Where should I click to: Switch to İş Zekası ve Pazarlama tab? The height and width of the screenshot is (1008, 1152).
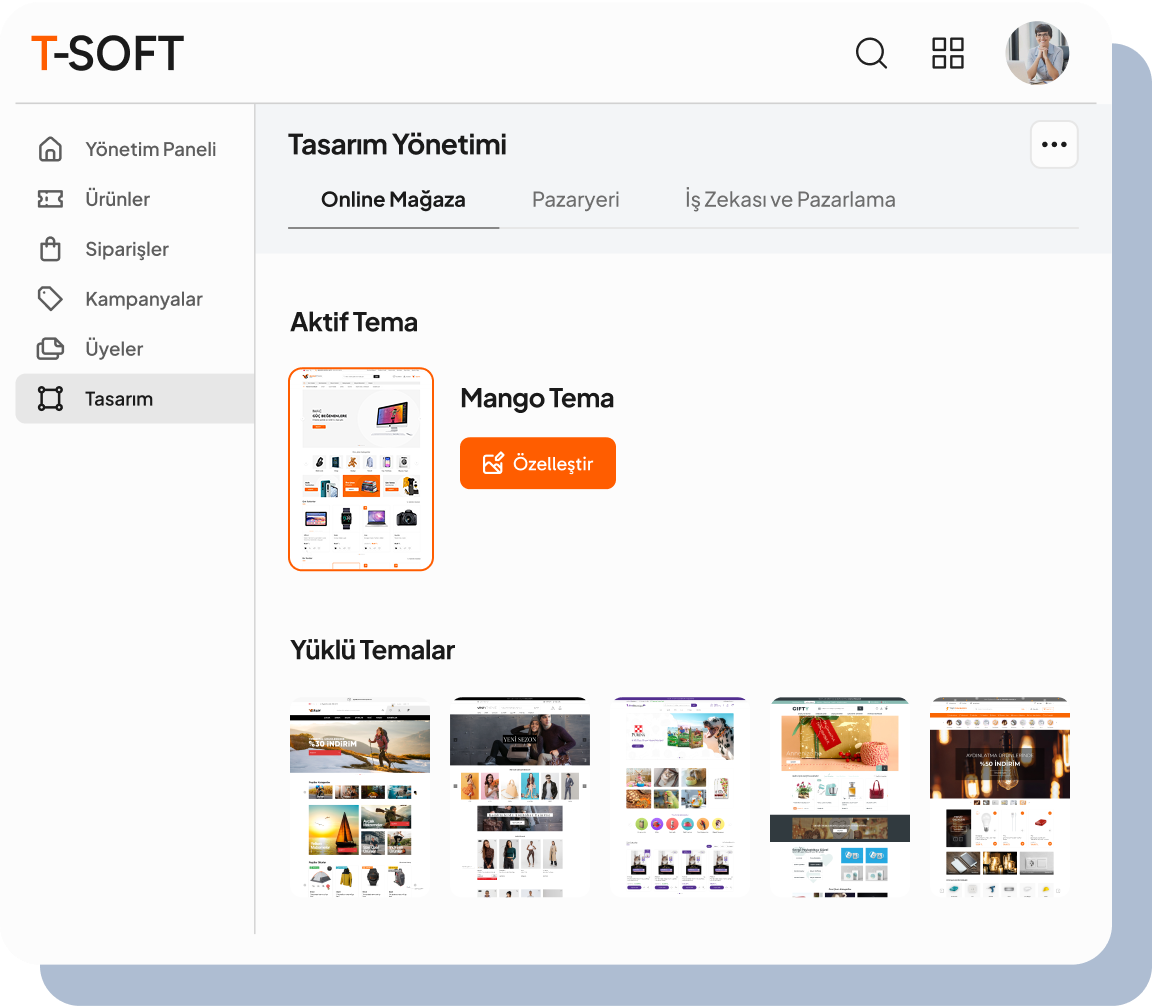[x=790, y=199]
